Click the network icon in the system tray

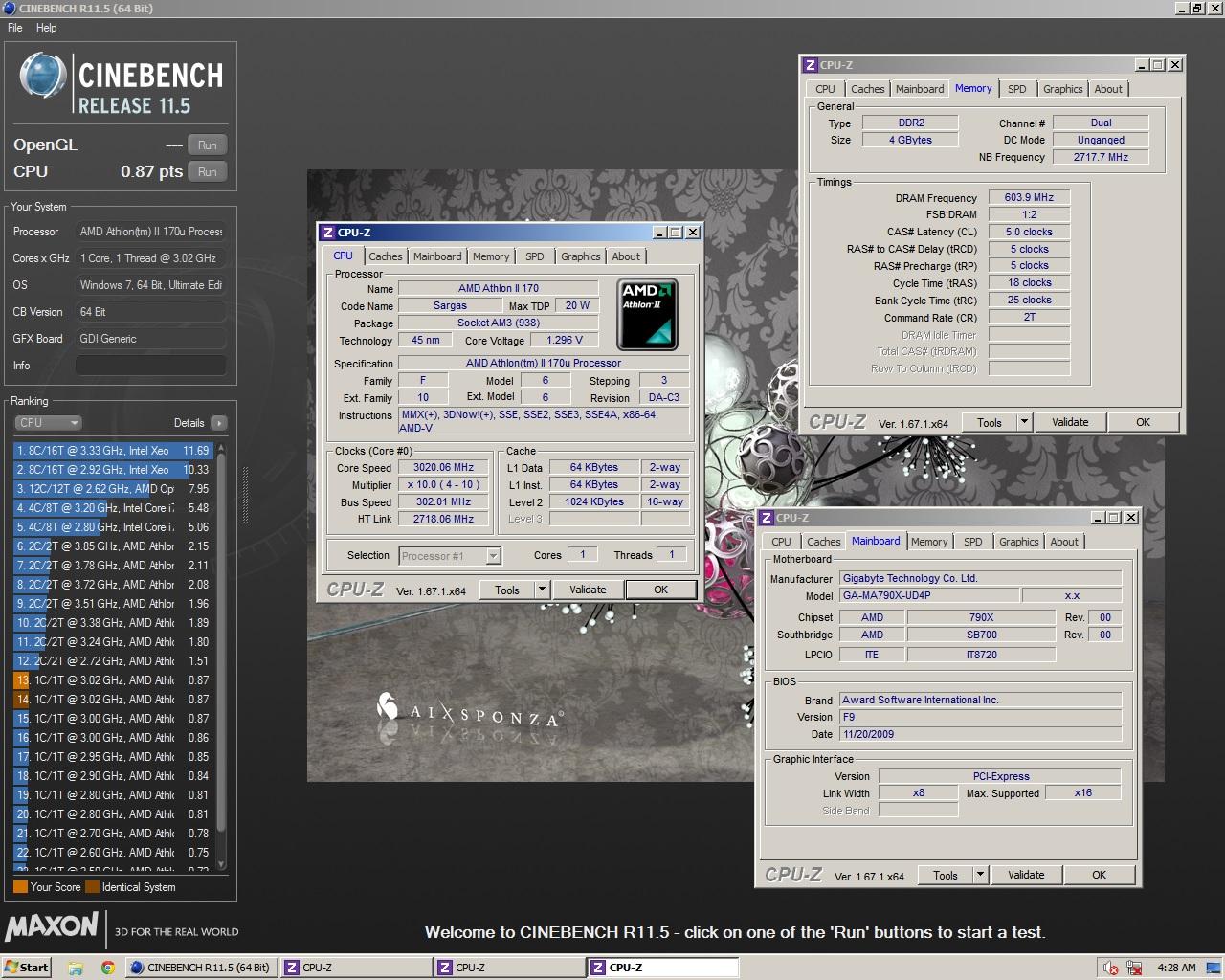(1135, 968)
